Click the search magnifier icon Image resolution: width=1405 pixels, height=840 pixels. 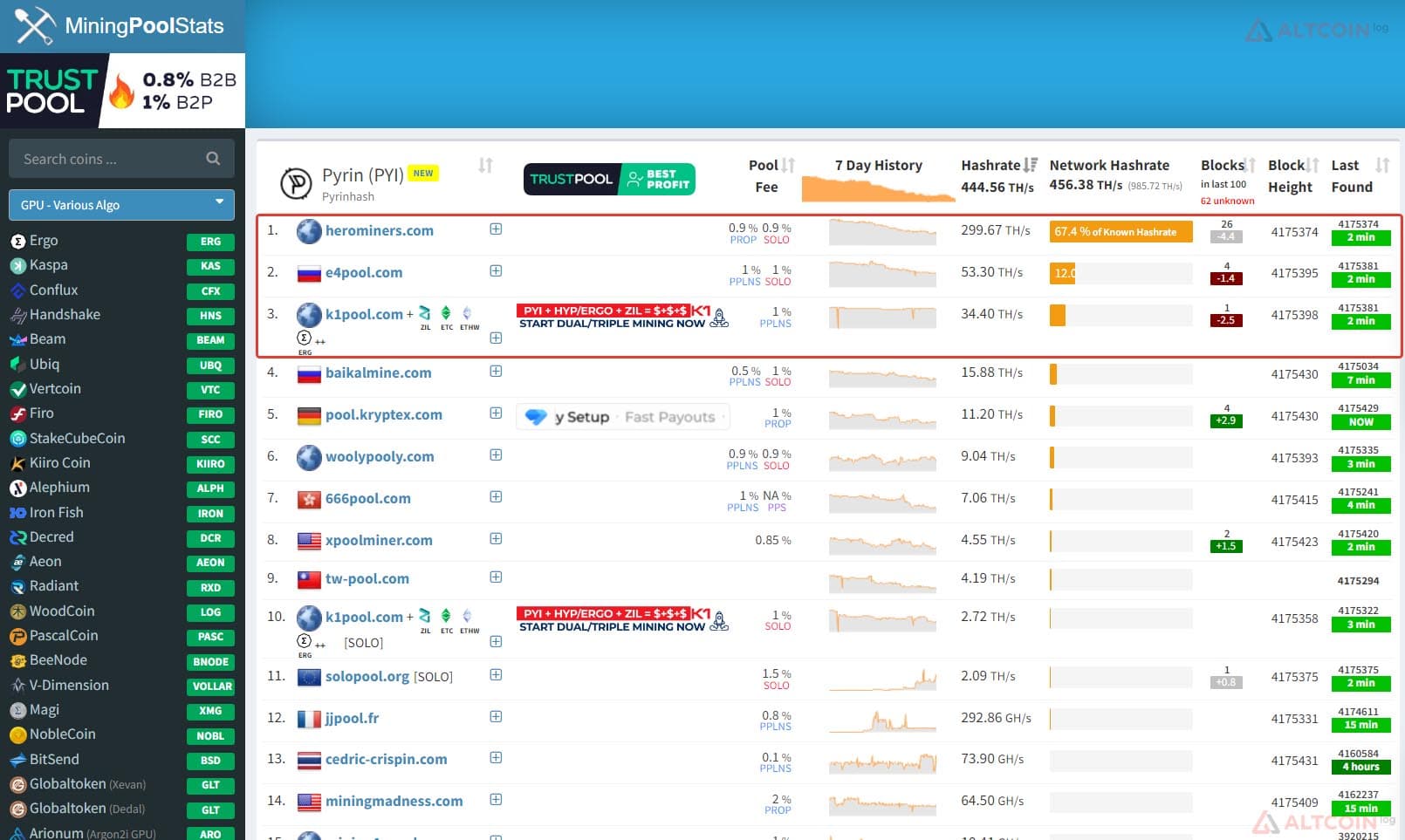(213, 159)
